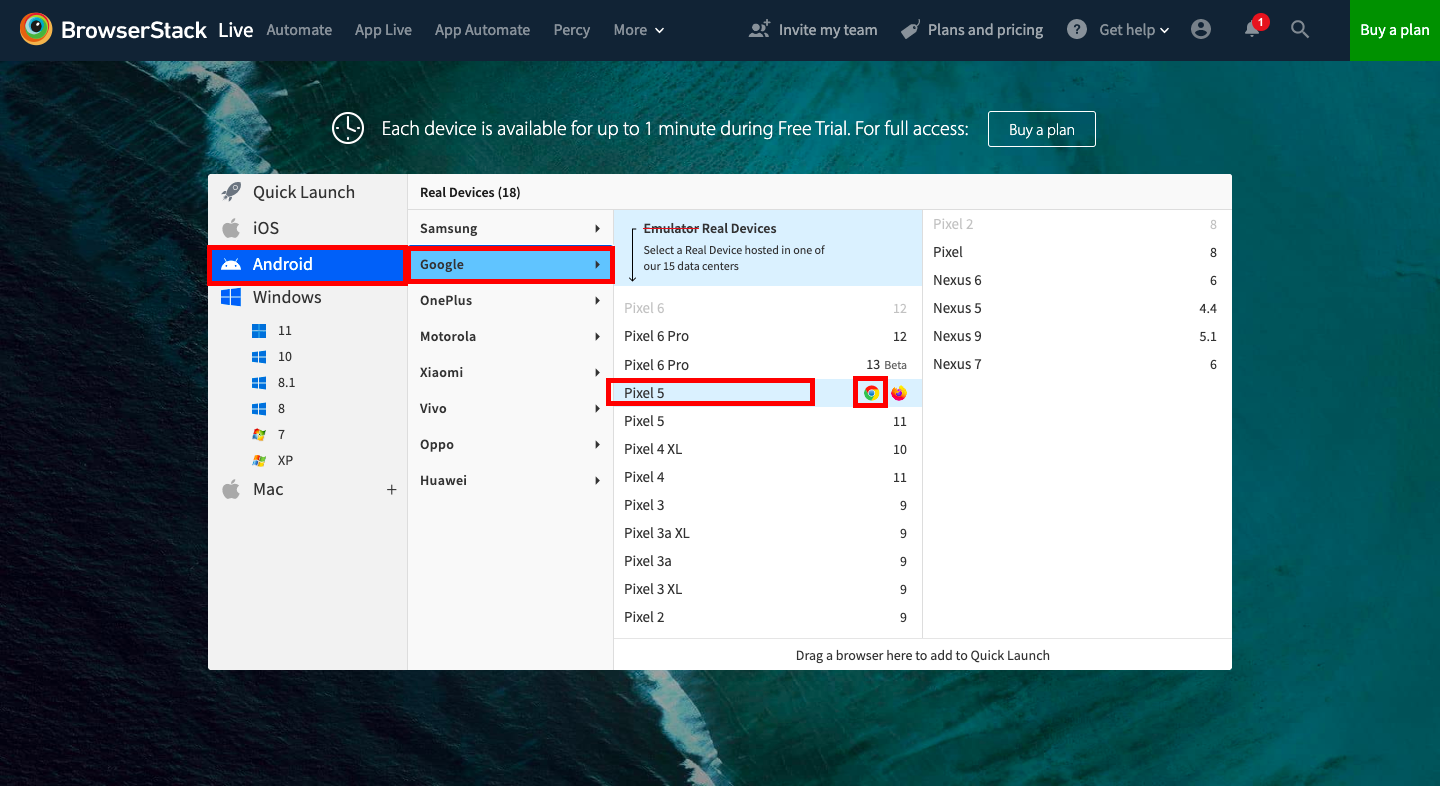Switch to the App Live product
This screenshot has width=1440, height=786.
pyautogui.click(x=383, y=30)
